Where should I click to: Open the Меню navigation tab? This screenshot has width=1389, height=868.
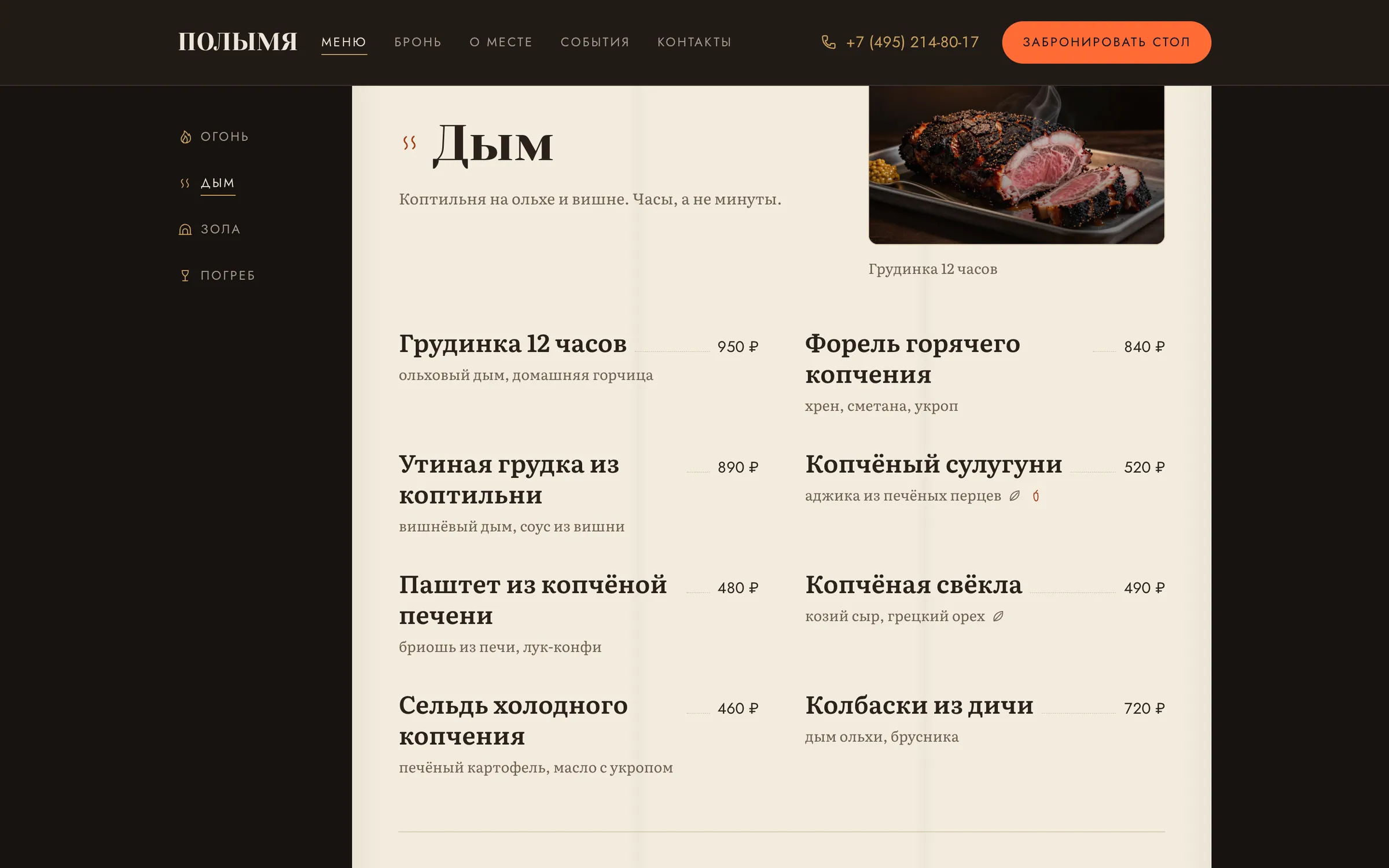[344, 42]
